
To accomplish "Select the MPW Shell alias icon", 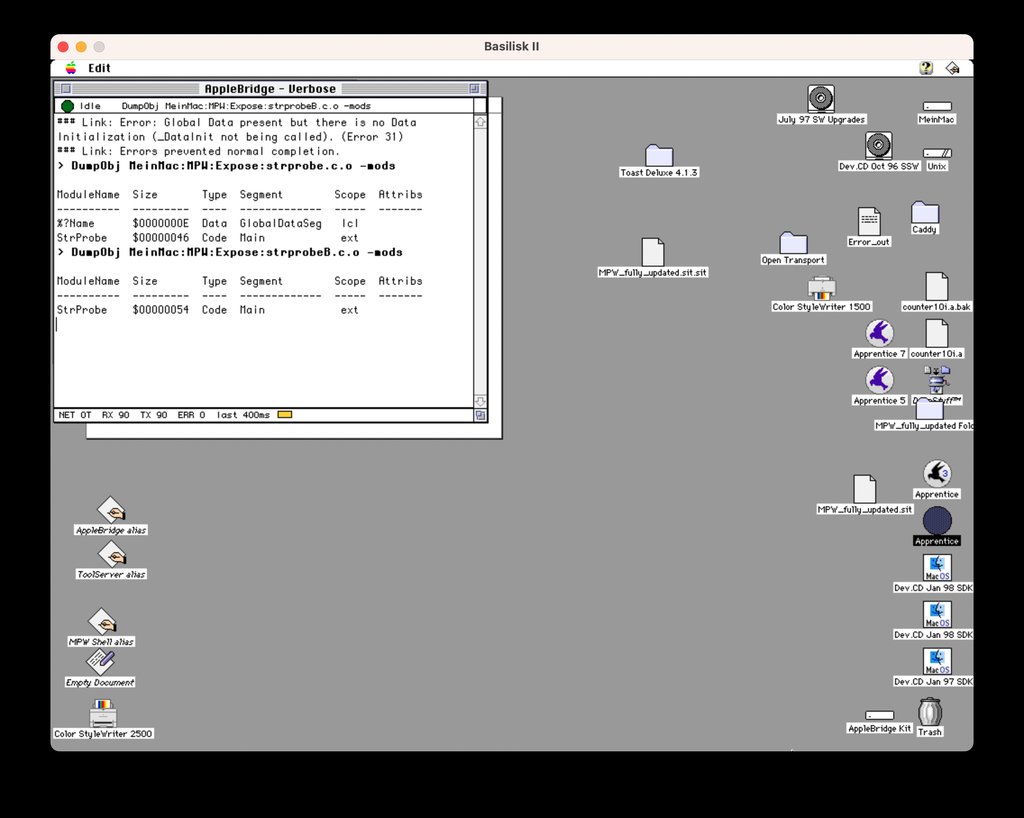I will (102, 621).
